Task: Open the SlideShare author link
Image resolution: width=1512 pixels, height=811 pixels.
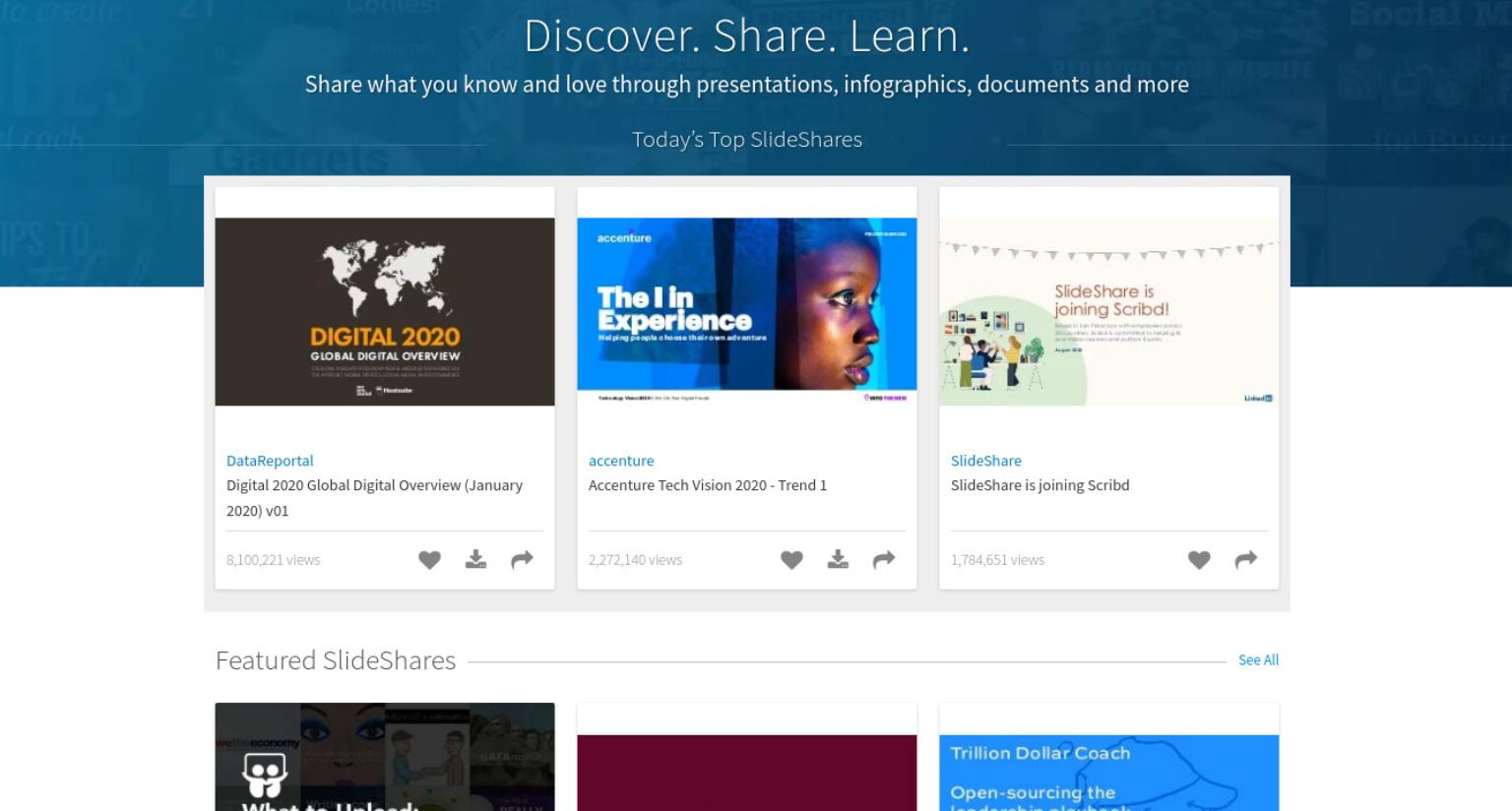Action: [x=986, y=461]
